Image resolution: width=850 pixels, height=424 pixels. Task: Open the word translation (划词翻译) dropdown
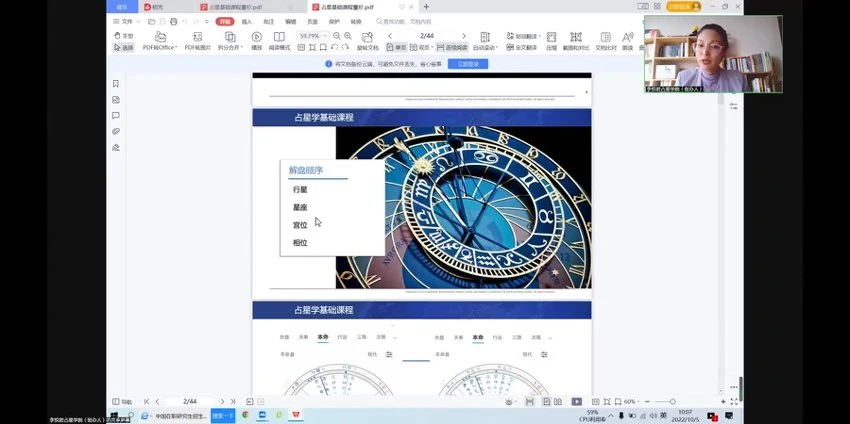click(523, 36)
